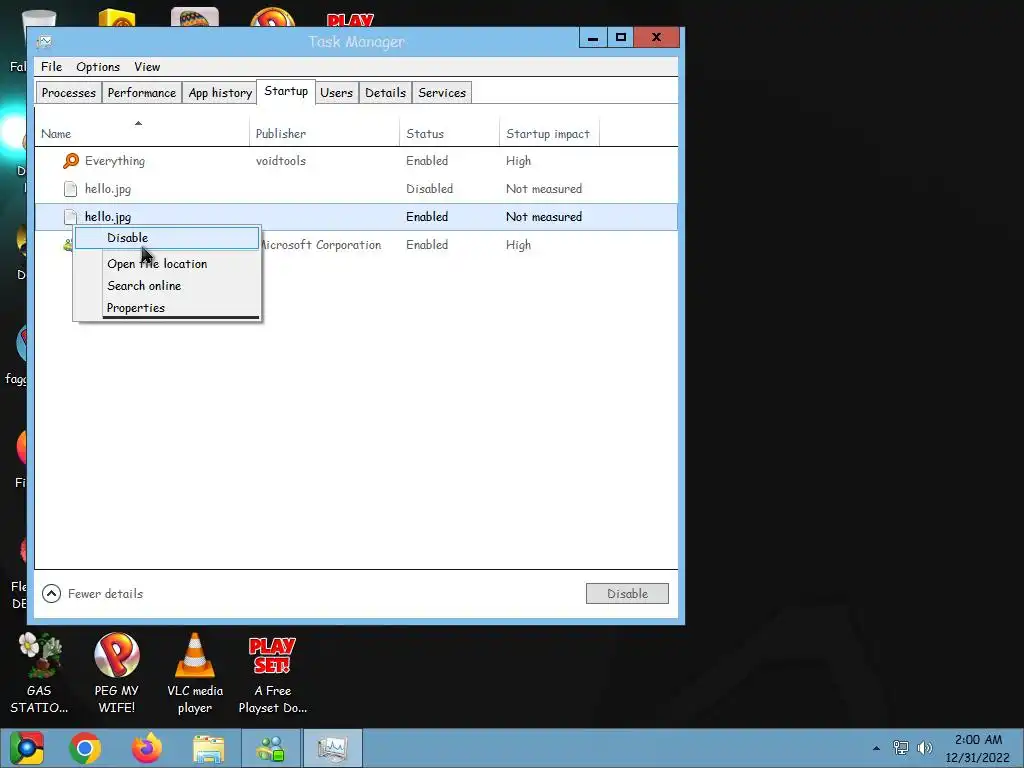Launch Firefox from the taskbar
The height and width of the screenshot is (768, 1024).
(147, 748)
